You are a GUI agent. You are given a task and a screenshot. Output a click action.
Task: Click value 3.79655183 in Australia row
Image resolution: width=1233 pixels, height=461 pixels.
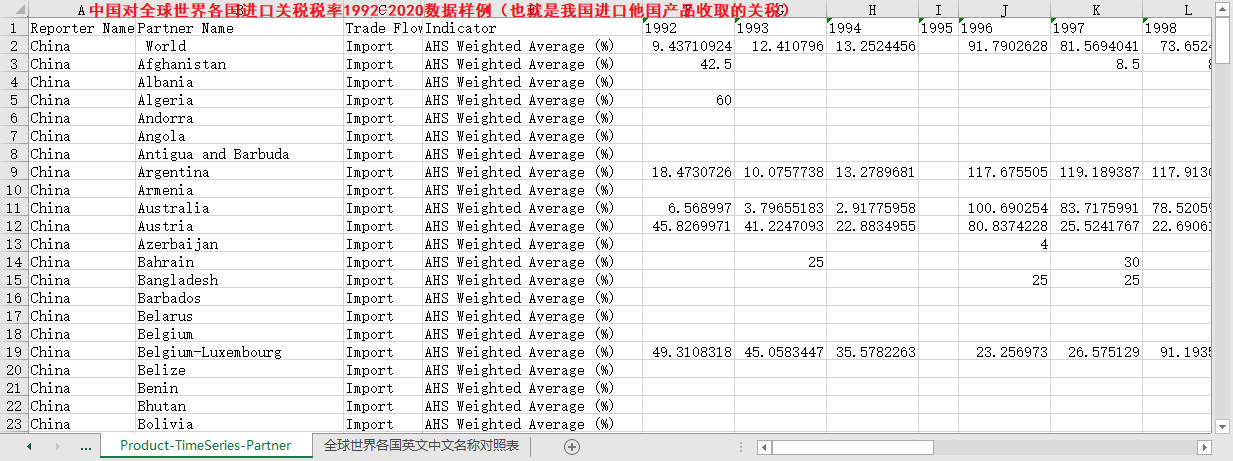[780, 208]
